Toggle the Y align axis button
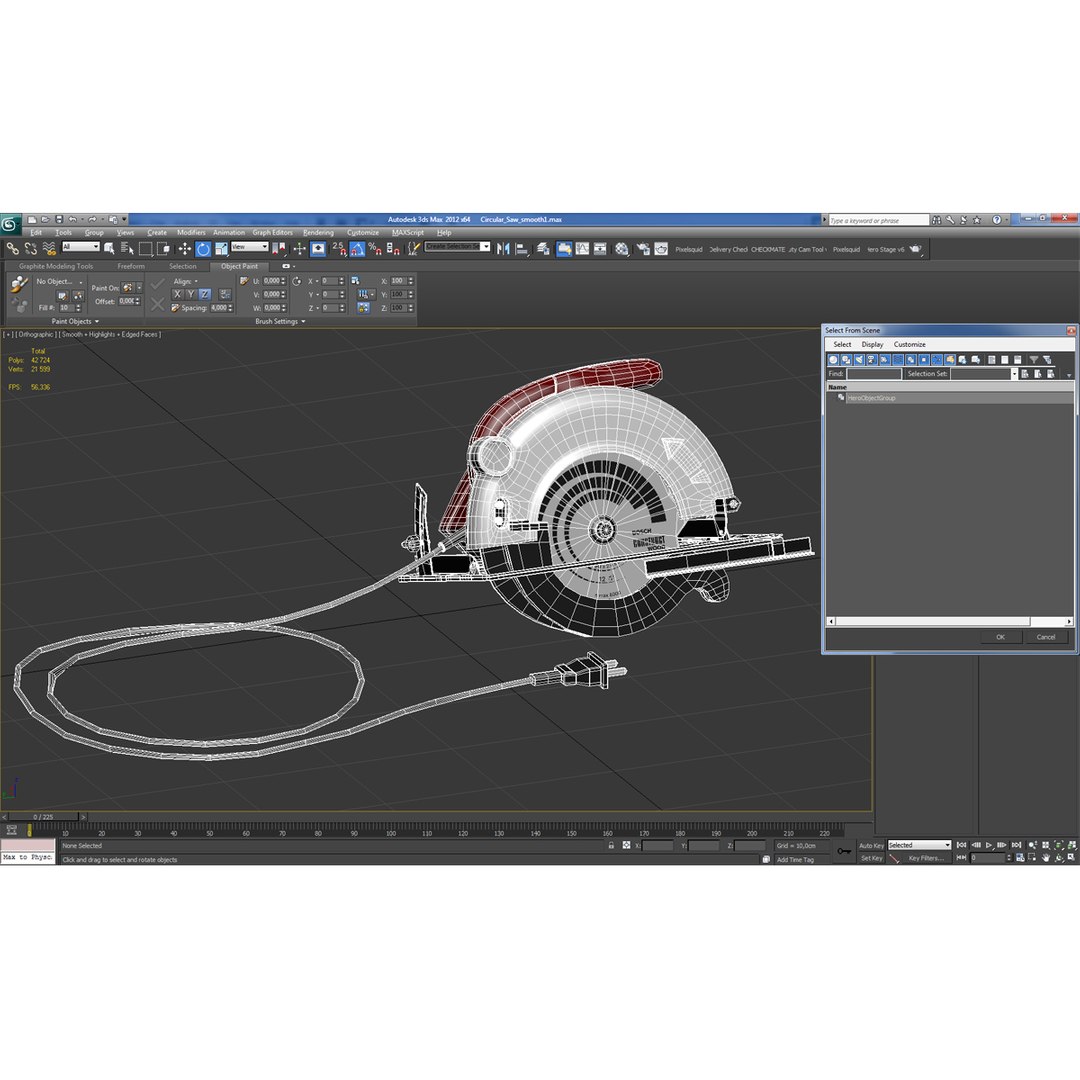 pos(191,294)
